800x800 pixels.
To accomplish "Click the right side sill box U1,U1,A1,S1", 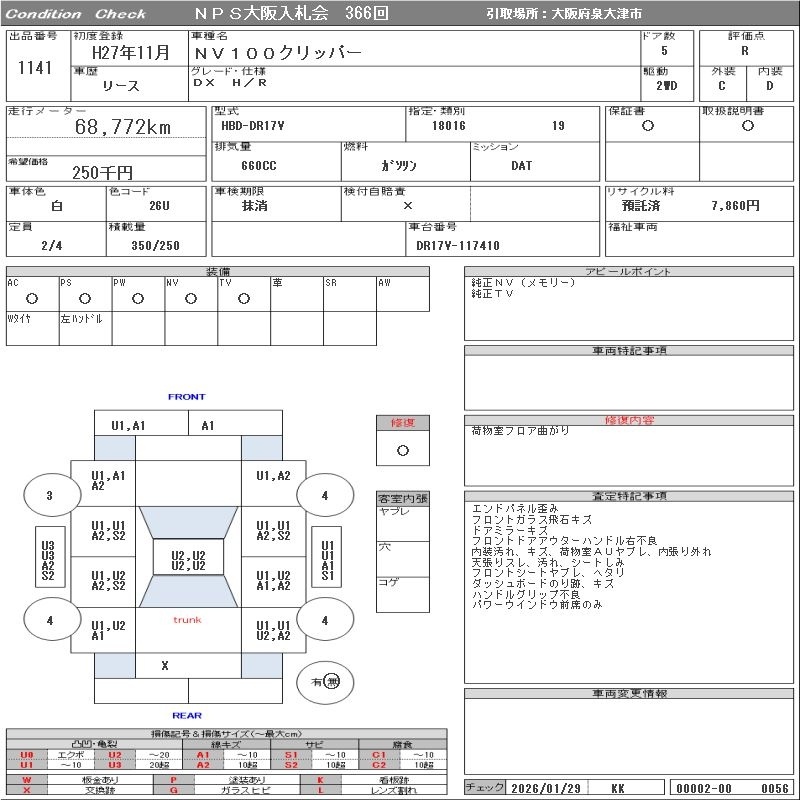I will coord(326,560).
